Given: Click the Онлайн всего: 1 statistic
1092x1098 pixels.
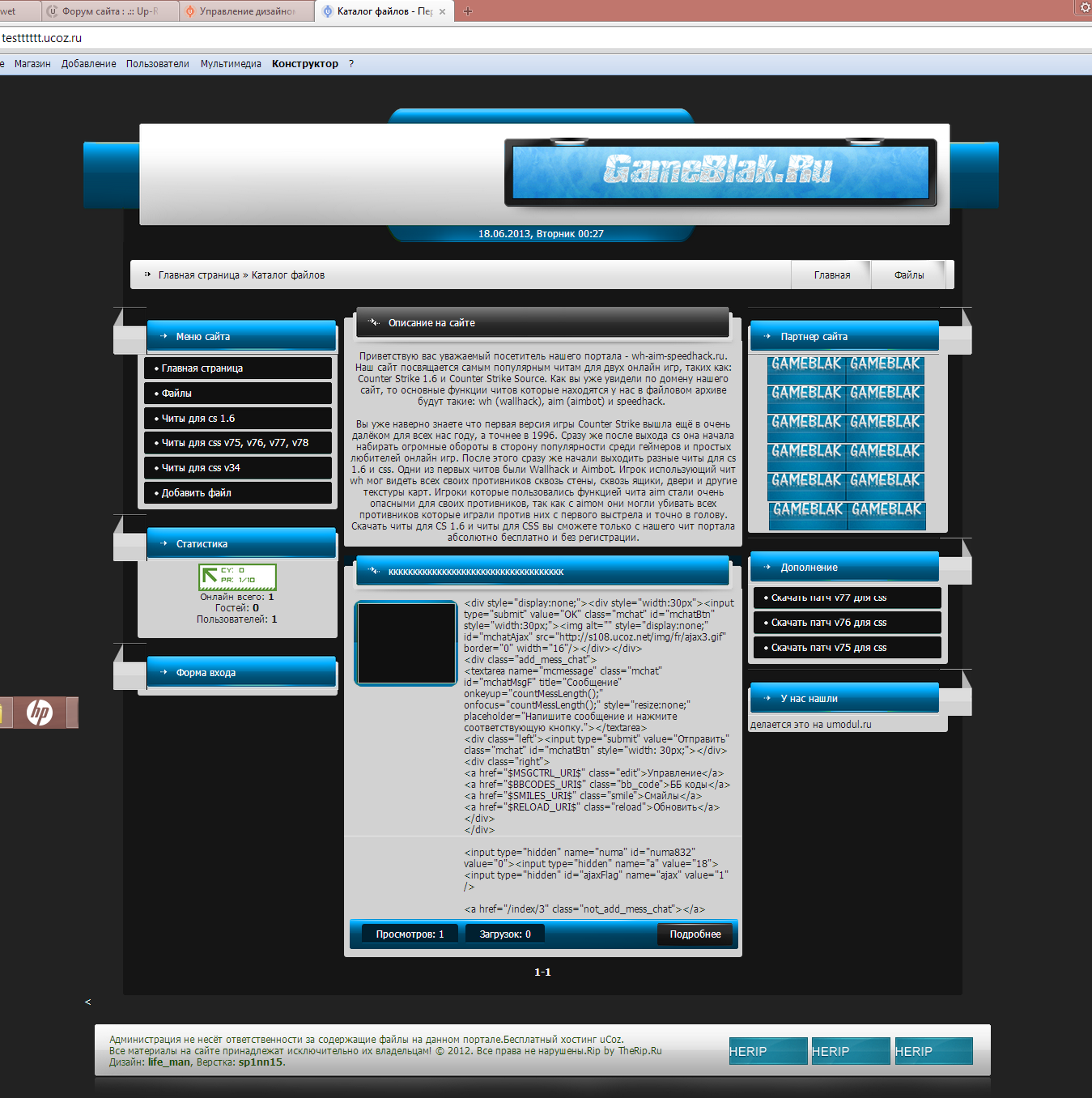Looking at the screenshot, I should coord(237,597).
